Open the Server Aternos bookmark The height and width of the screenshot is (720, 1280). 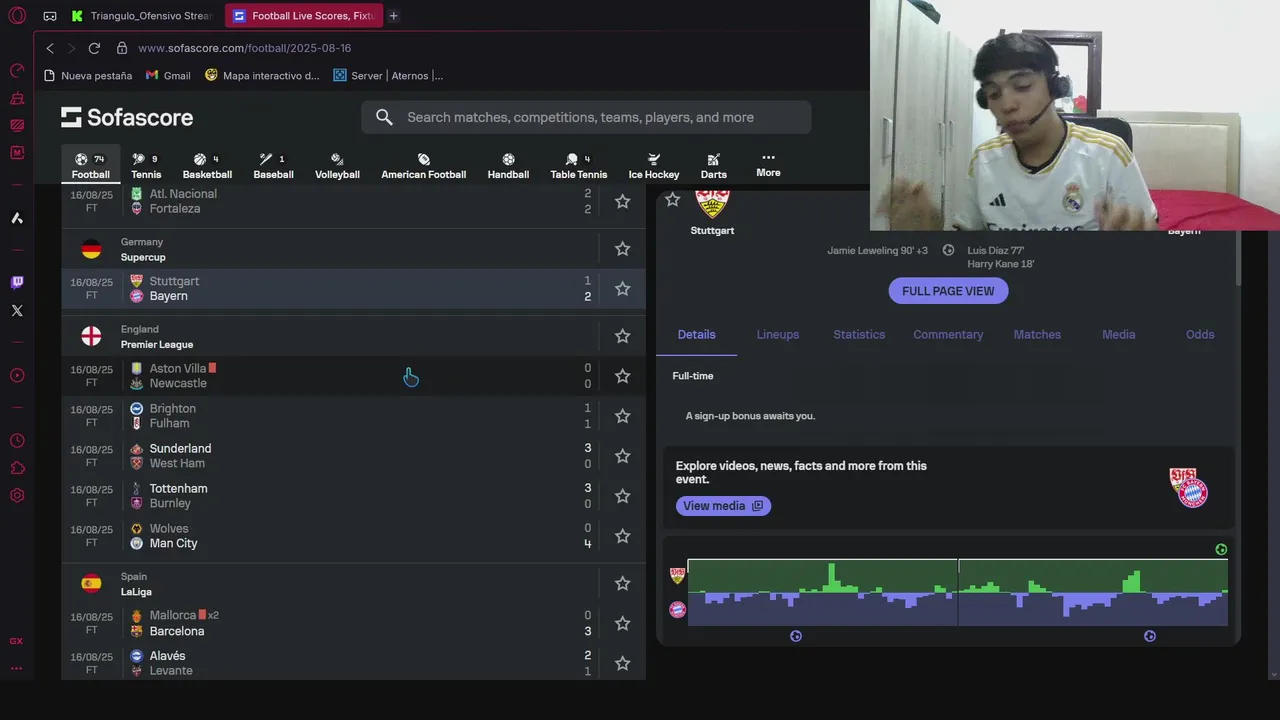pos(388,75)
